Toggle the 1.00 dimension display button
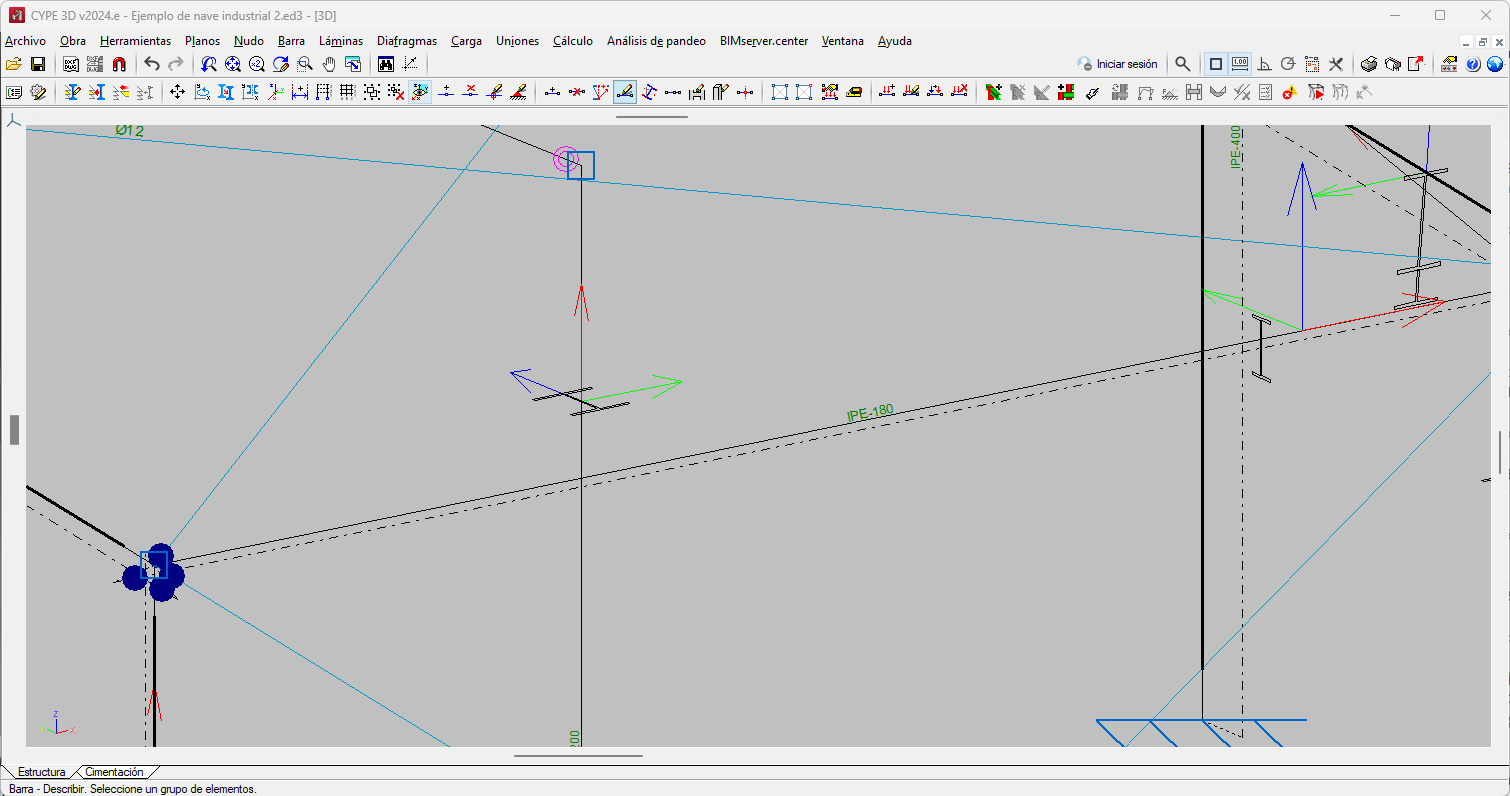Image resolution: width=1510 pixels, height=796 pixels. [1240, 64]
